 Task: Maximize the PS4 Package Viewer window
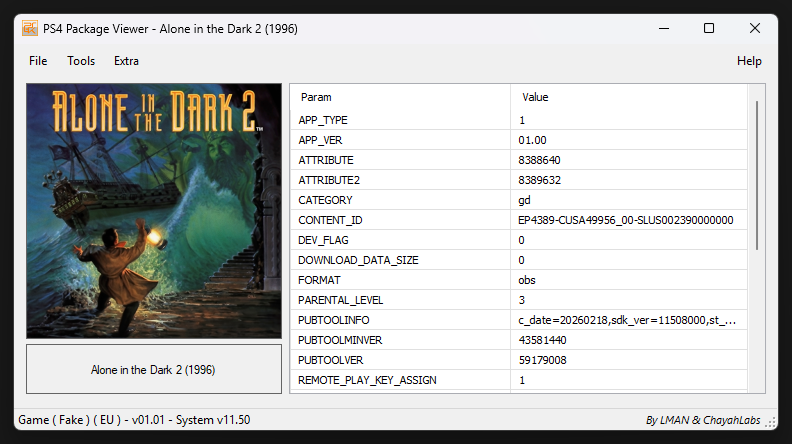pyautogui.click(x=709, y=28)
